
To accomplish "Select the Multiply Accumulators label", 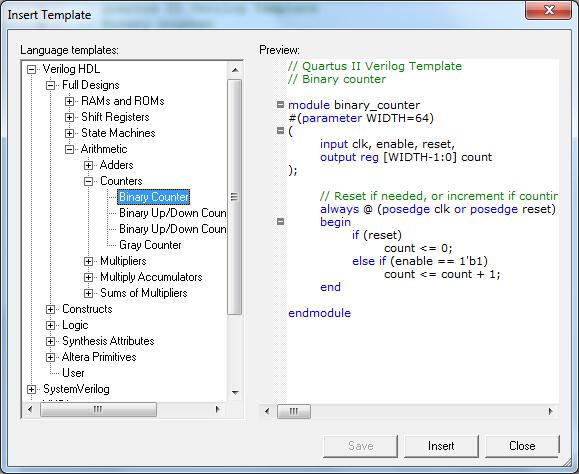I will click(x=151, y=277).
